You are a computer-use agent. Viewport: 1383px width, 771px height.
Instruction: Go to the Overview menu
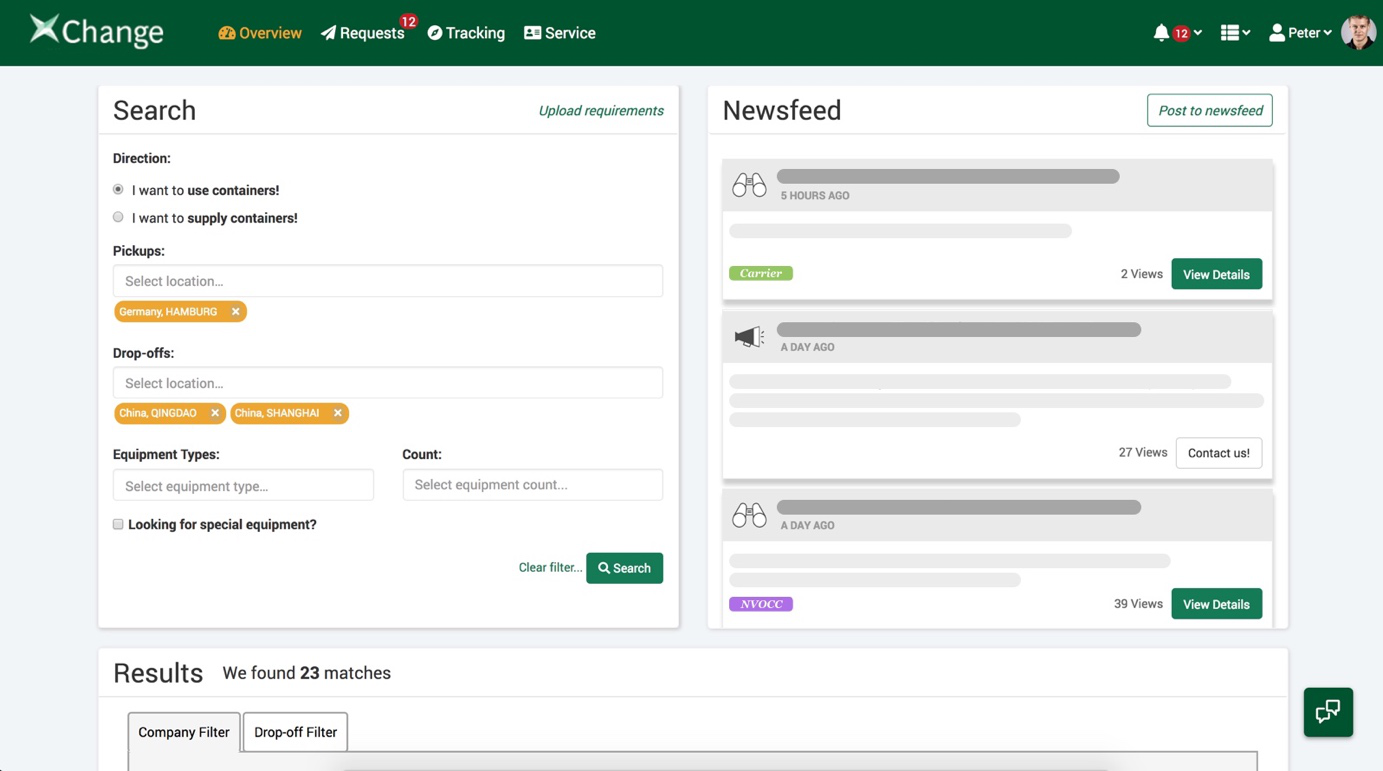(260, 33)
